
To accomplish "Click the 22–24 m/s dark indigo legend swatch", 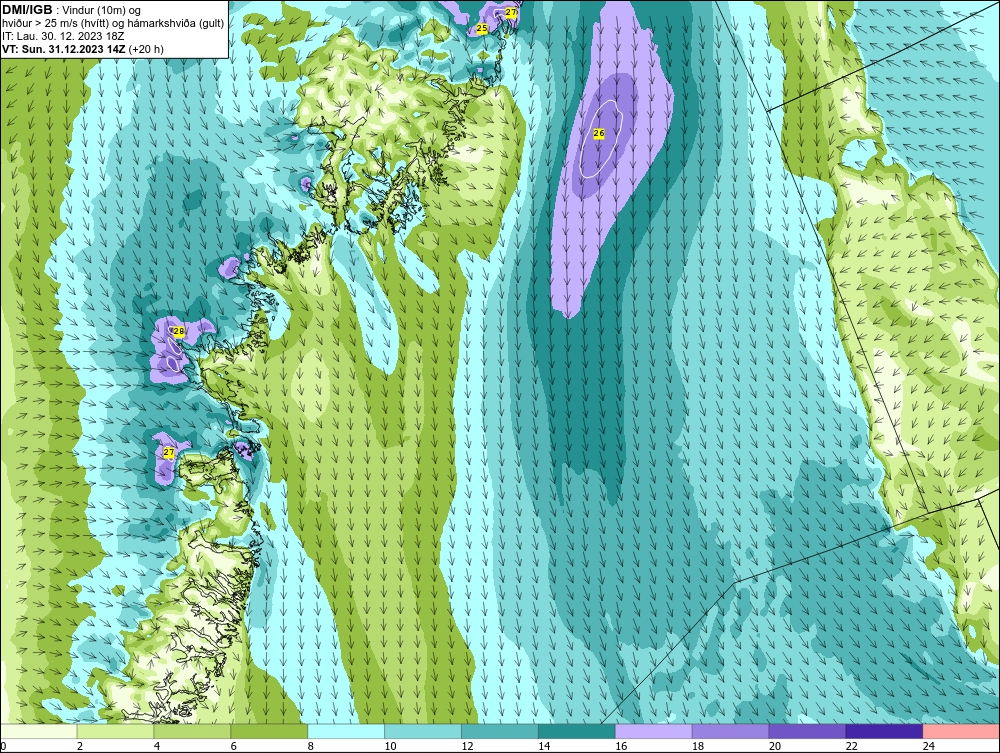I will click(884, 731).
